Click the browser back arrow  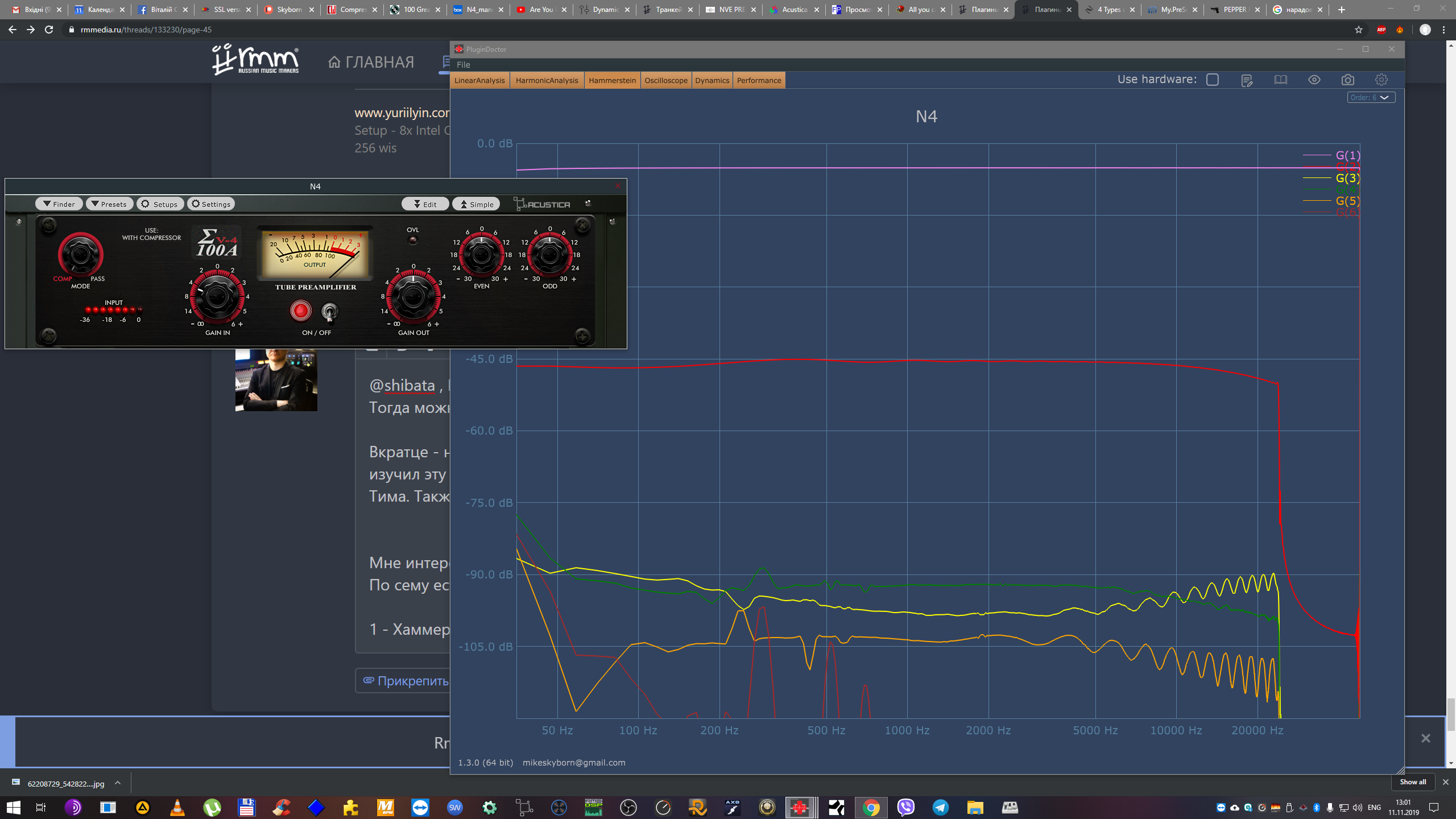(x=13, y=30)
